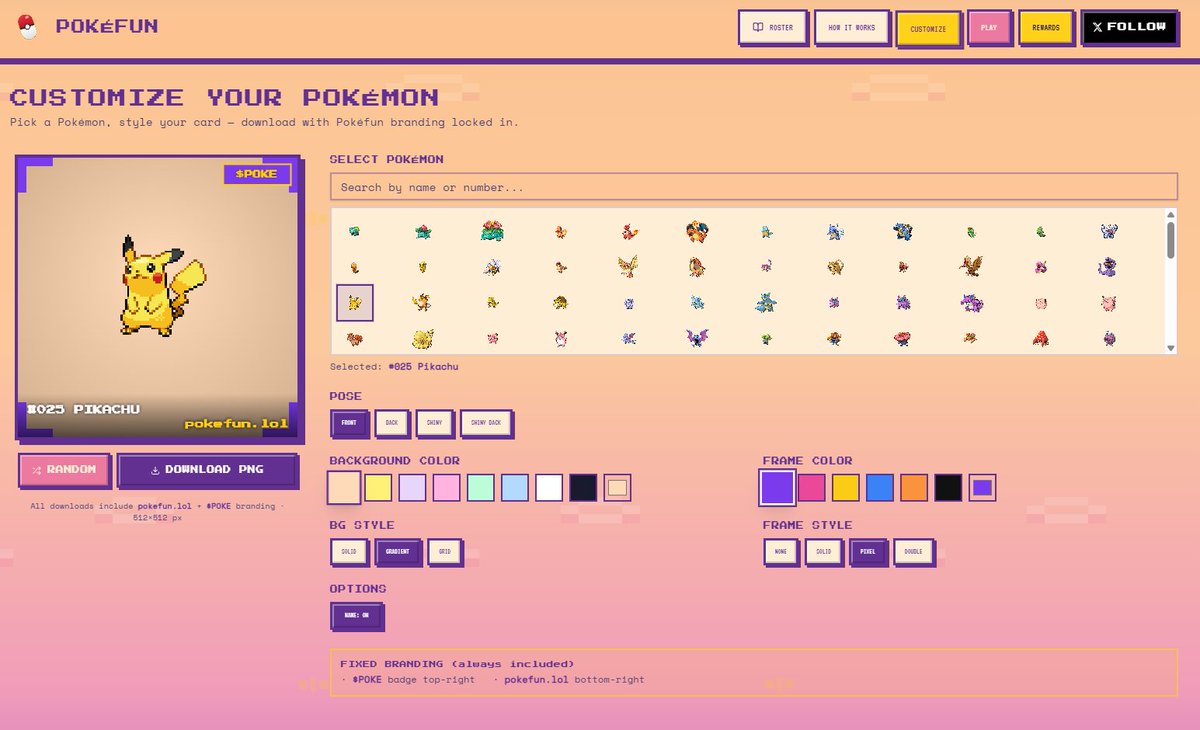Choose the Clefable sprite
1200x730 pixels.
click(1108, 302)
